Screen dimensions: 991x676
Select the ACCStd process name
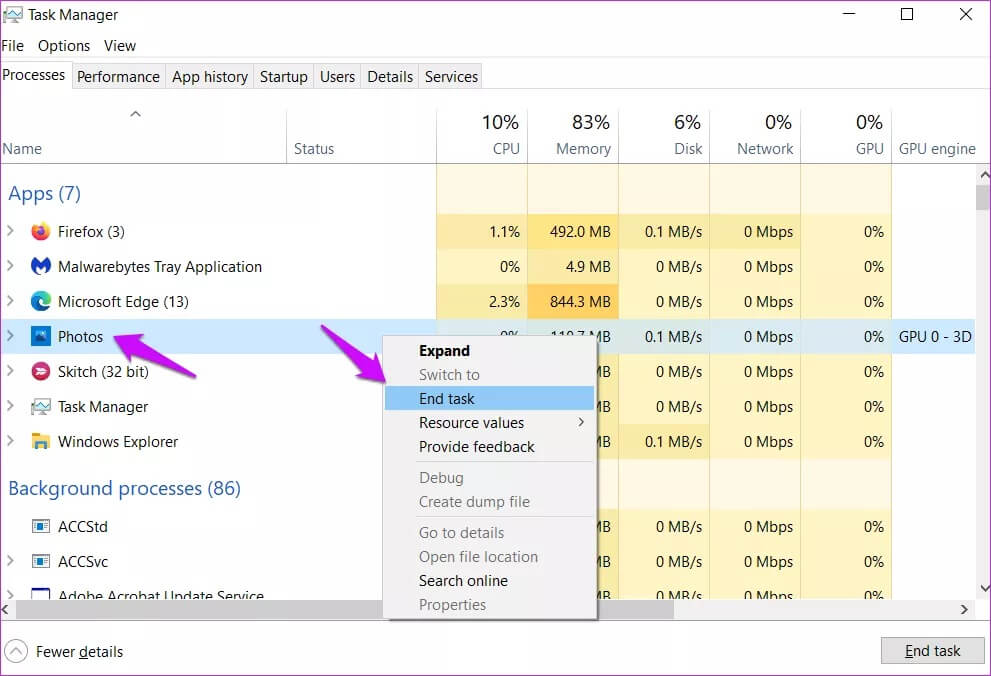(x=83, y=526)
